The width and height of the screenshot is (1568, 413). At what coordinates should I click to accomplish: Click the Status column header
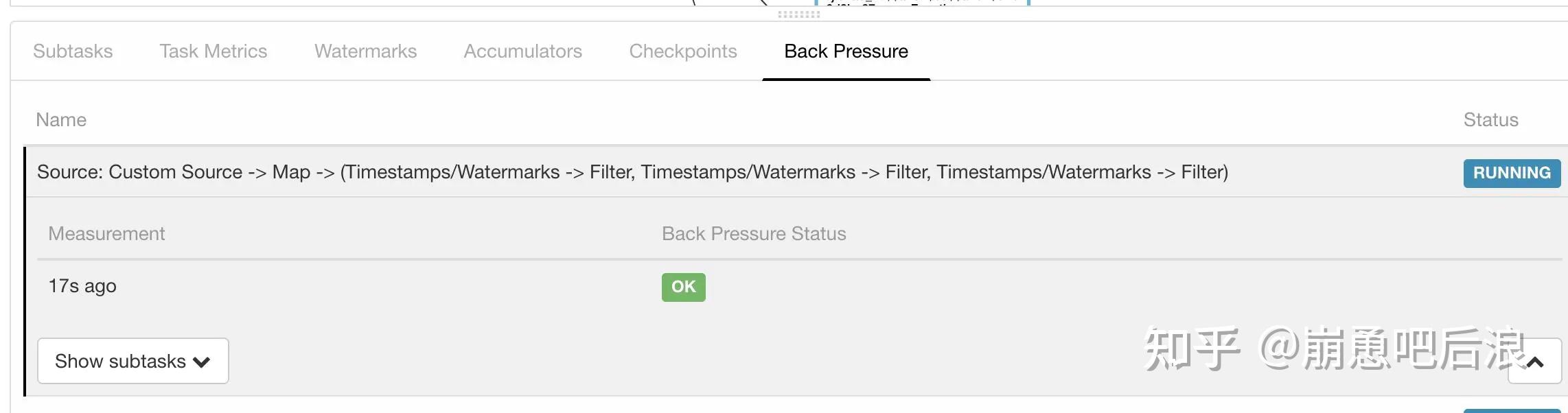pyautogui.click(x=1490, y=120)
